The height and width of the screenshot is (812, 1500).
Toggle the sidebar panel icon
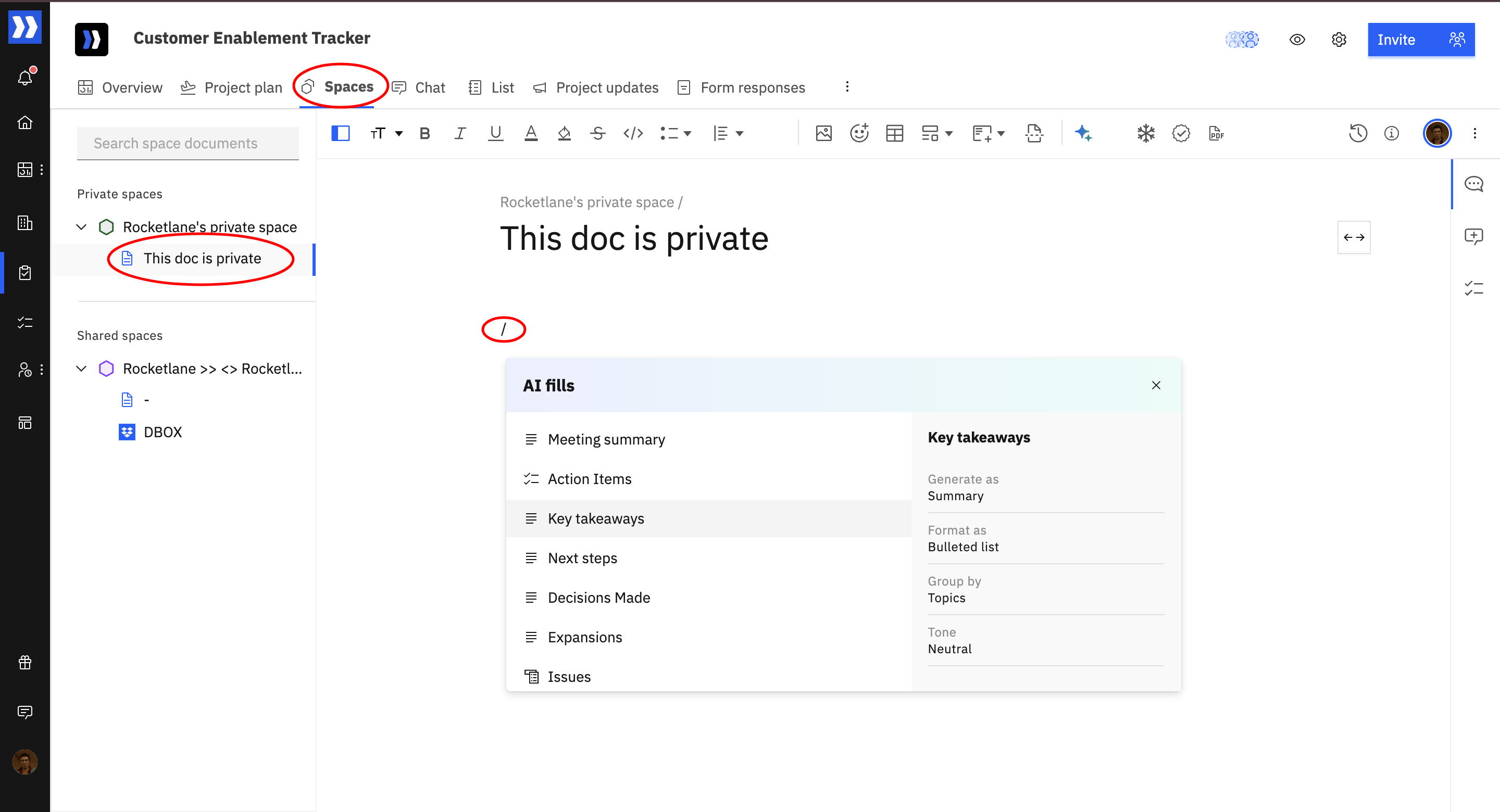[340, 133]
